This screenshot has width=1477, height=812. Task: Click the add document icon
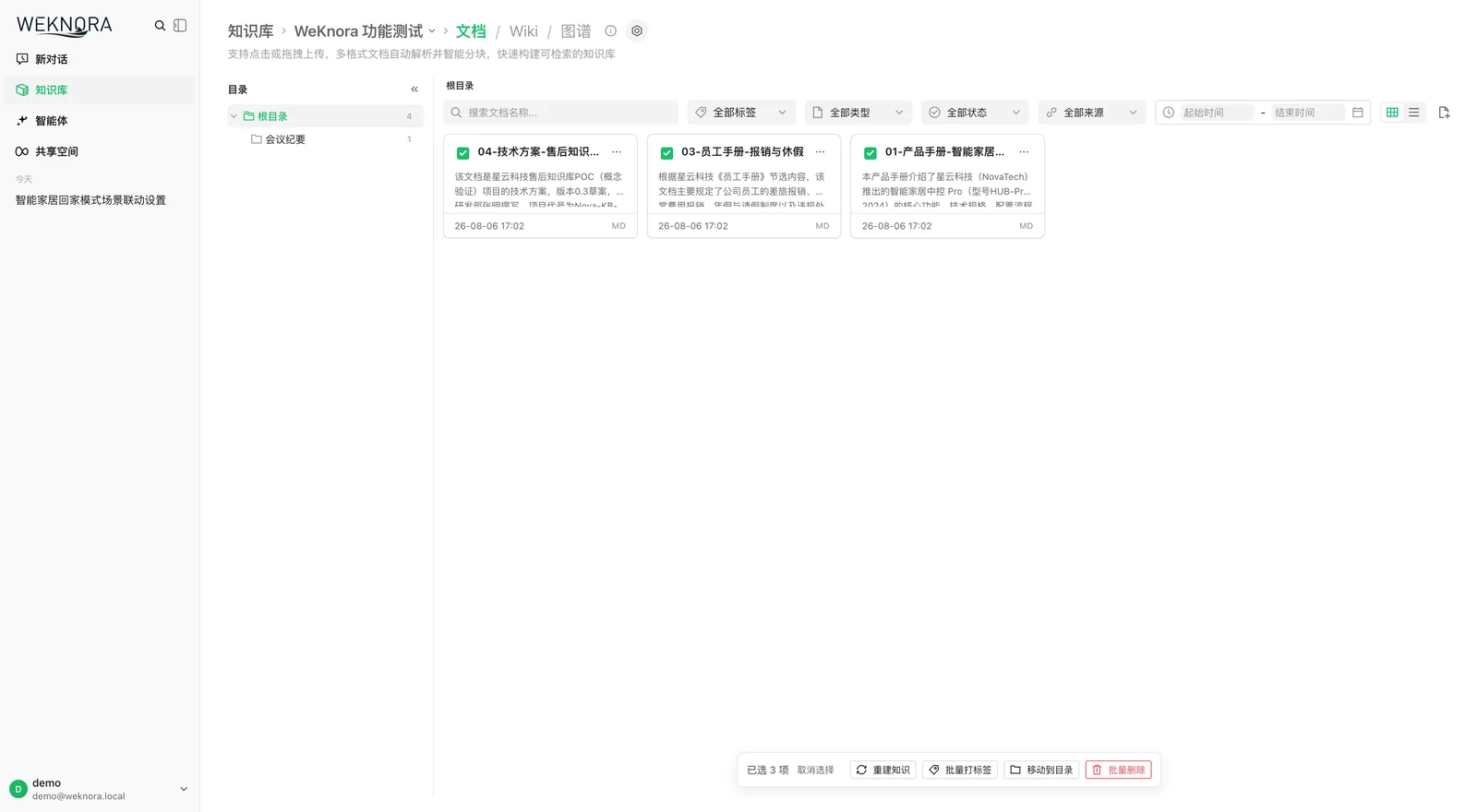(x=1445, y=113)
